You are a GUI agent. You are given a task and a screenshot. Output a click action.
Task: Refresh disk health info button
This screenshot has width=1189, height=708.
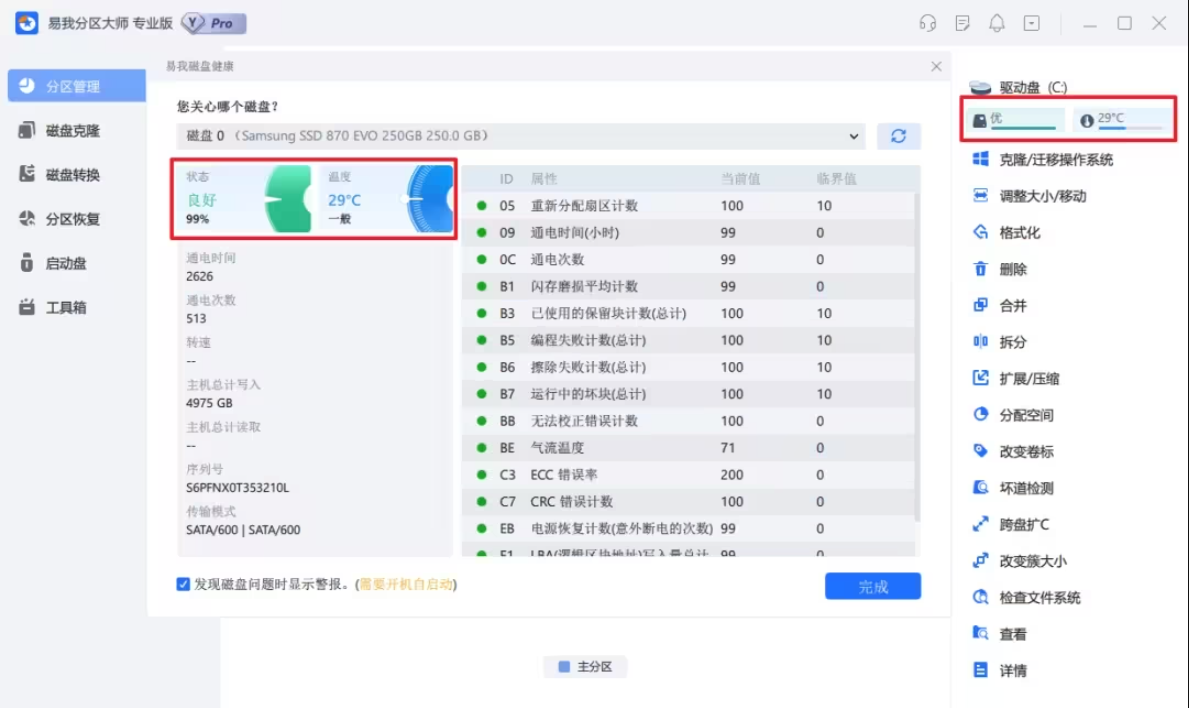pyautogui.click(x=899, y=136)
